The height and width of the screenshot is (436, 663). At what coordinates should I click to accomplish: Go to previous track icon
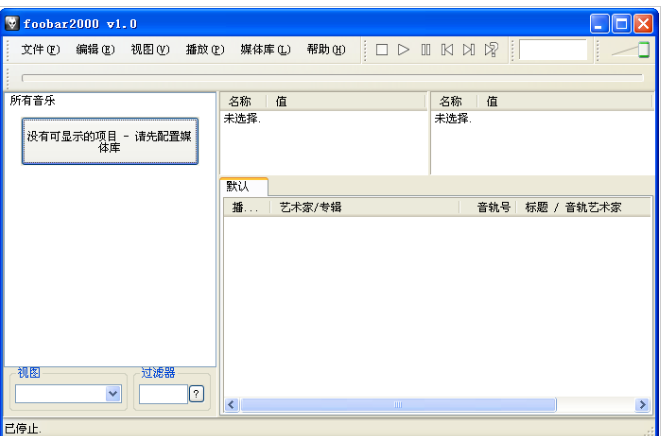point(447,50)
